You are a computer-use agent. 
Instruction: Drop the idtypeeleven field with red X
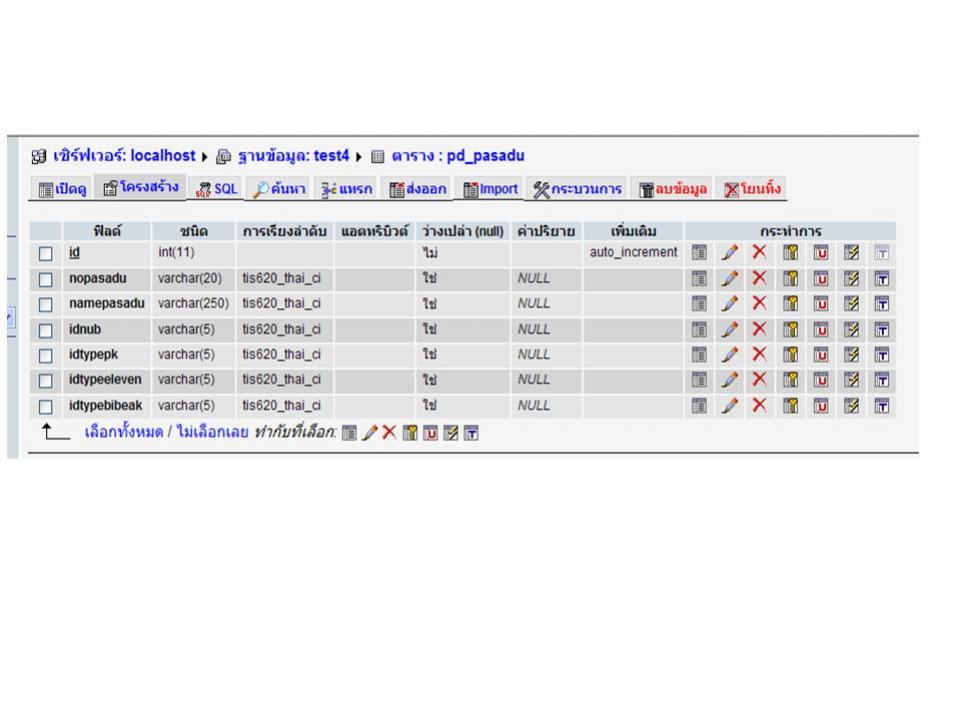(x=759, y=379)
